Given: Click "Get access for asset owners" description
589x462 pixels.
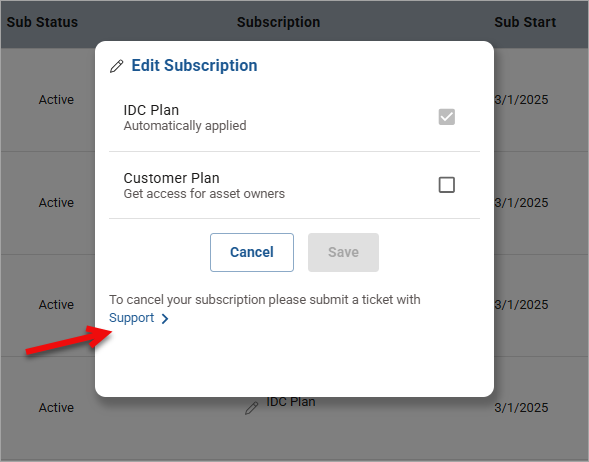Looking at the screenshot, I should 204,194.
